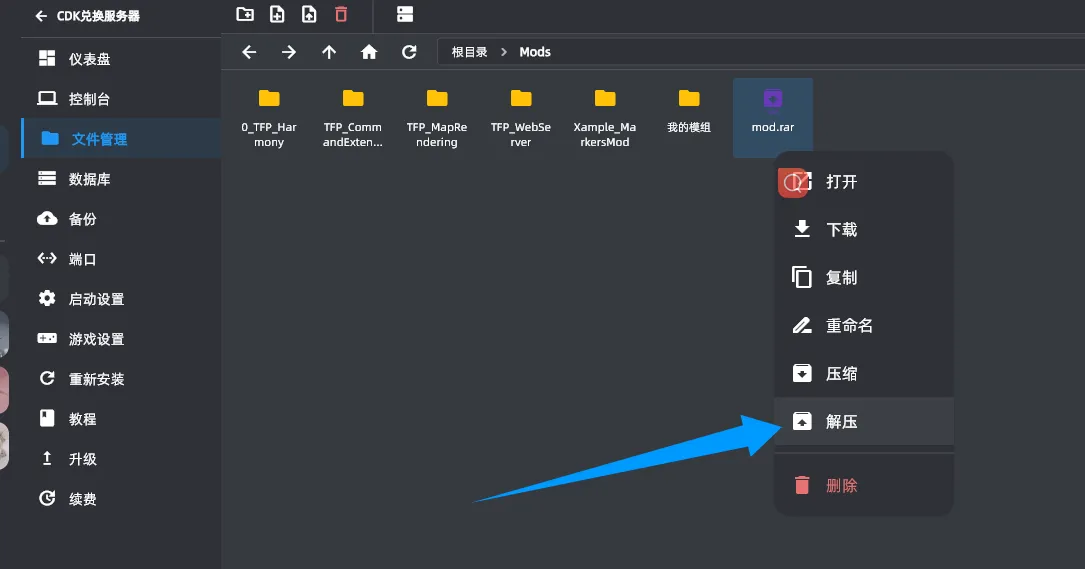The width and height of the screenshot is (1085, 569).
Task: Select the TFP_WebServer folder
Action: [x=521, y=118]
